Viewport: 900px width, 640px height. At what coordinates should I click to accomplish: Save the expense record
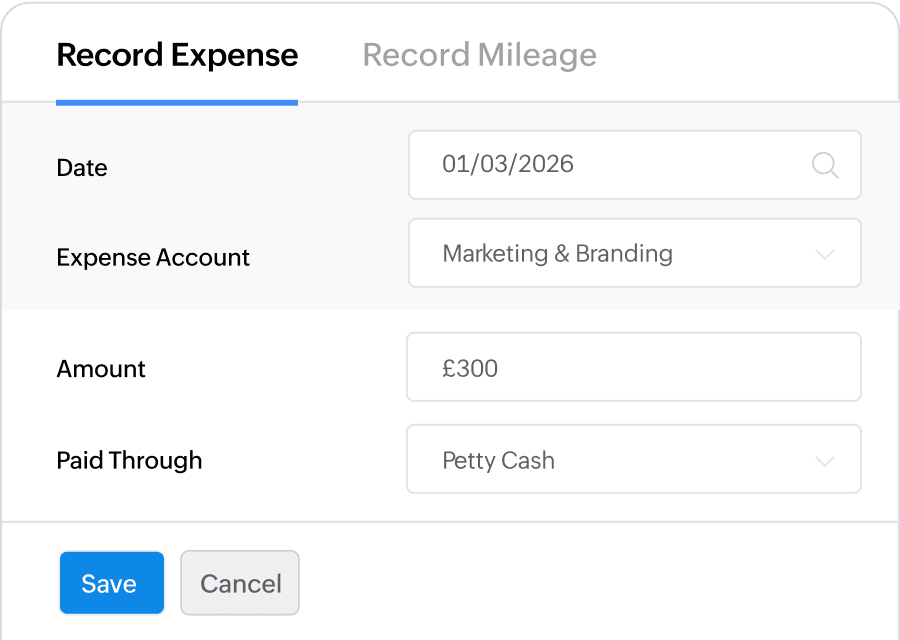click(112, 583)
